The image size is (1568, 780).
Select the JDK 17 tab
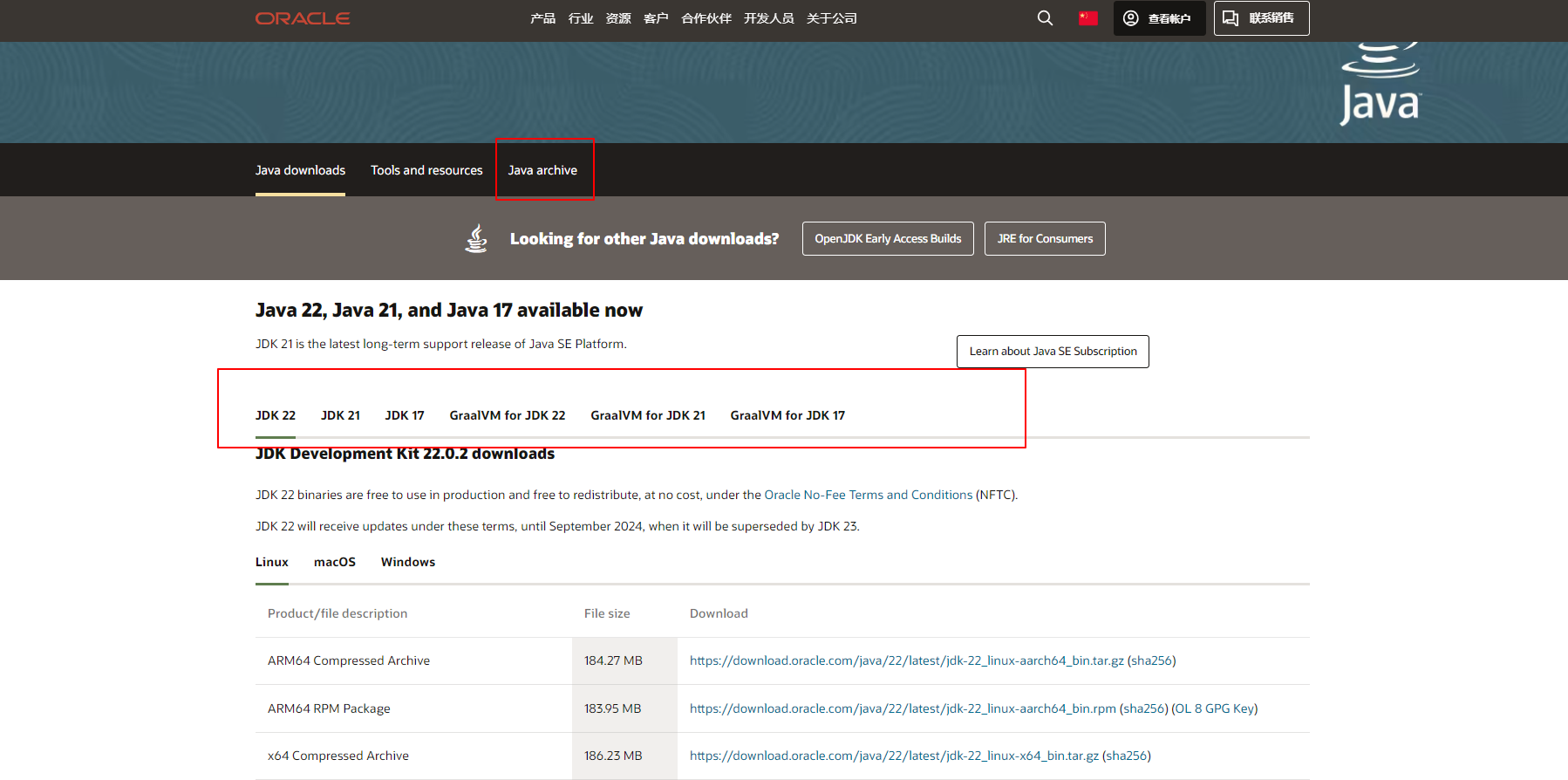point(405,415)
